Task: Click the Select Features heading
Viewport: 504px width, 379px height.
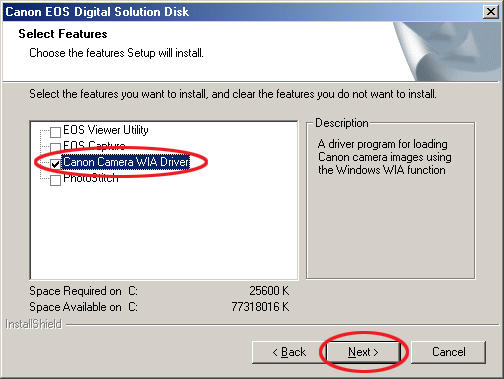Action: pyautogui.click(x=63, y=34)
